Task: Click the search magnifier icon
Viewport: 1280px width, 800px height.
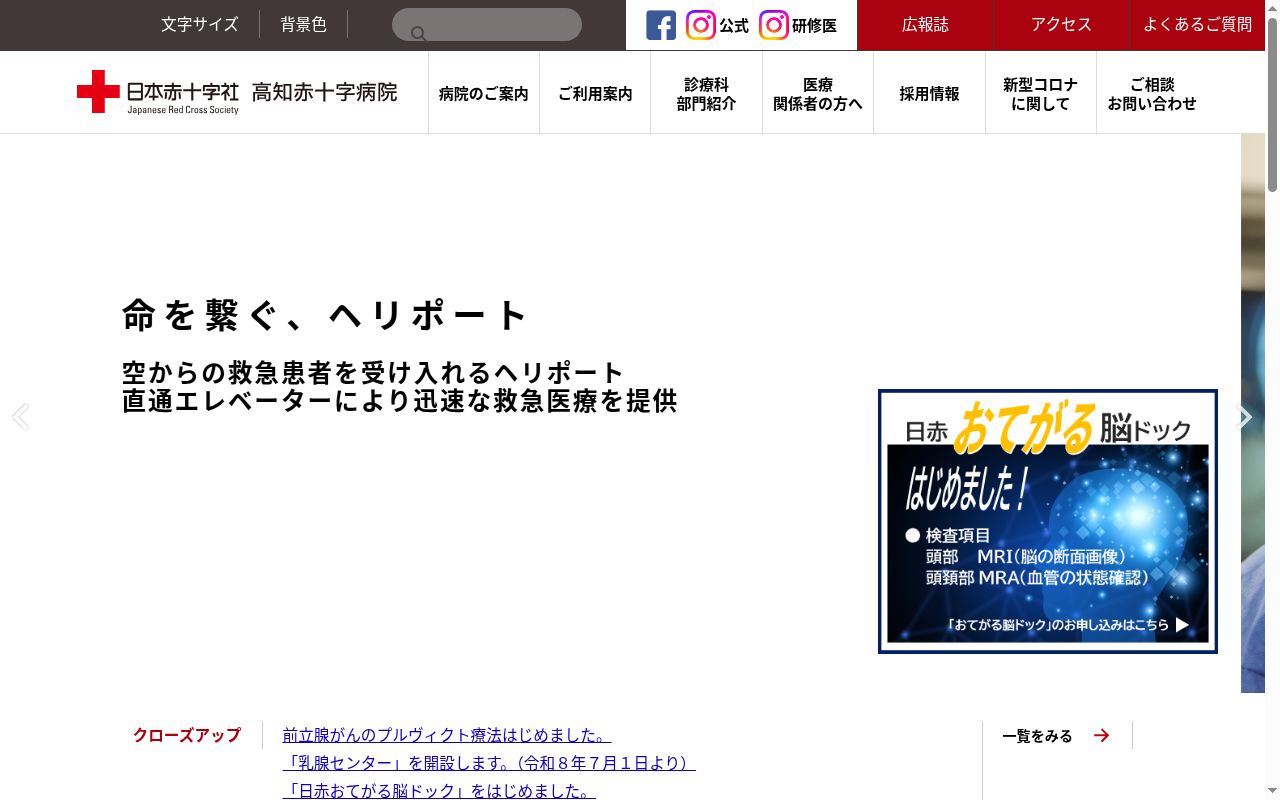Action: 418,34
